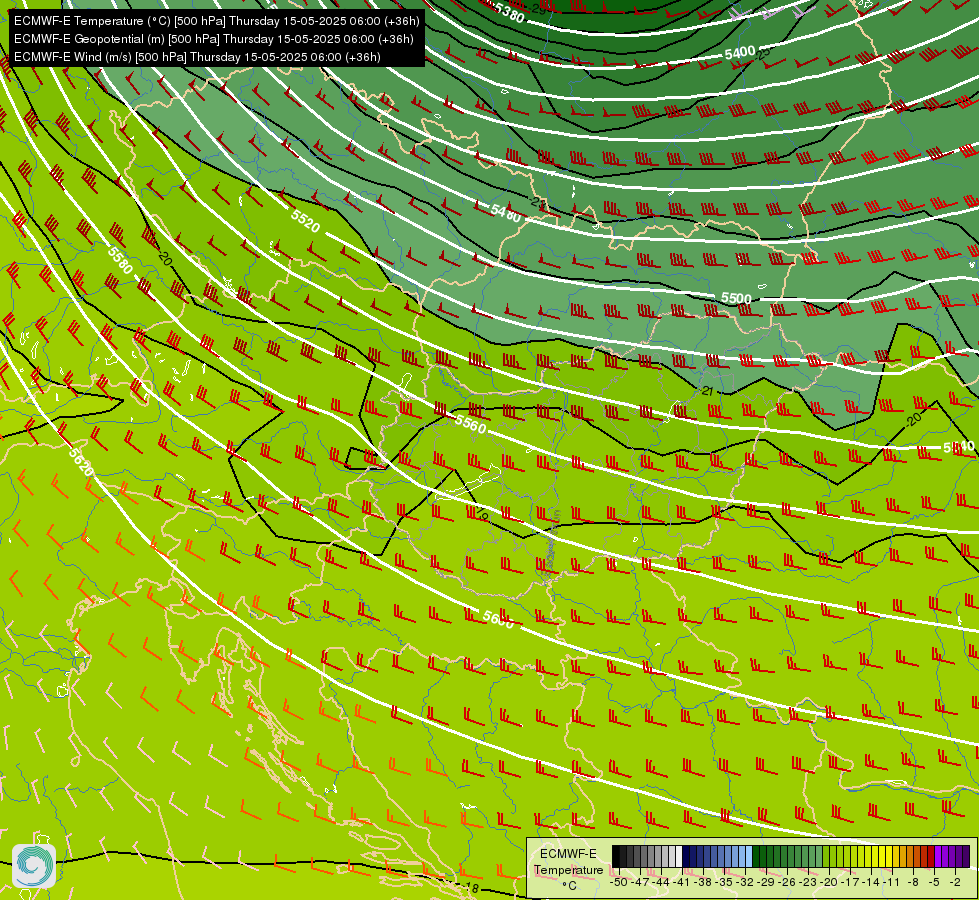979x900 pixels.
Task: Click the black swatch at the legend's left end
Action: coord(616,856)
